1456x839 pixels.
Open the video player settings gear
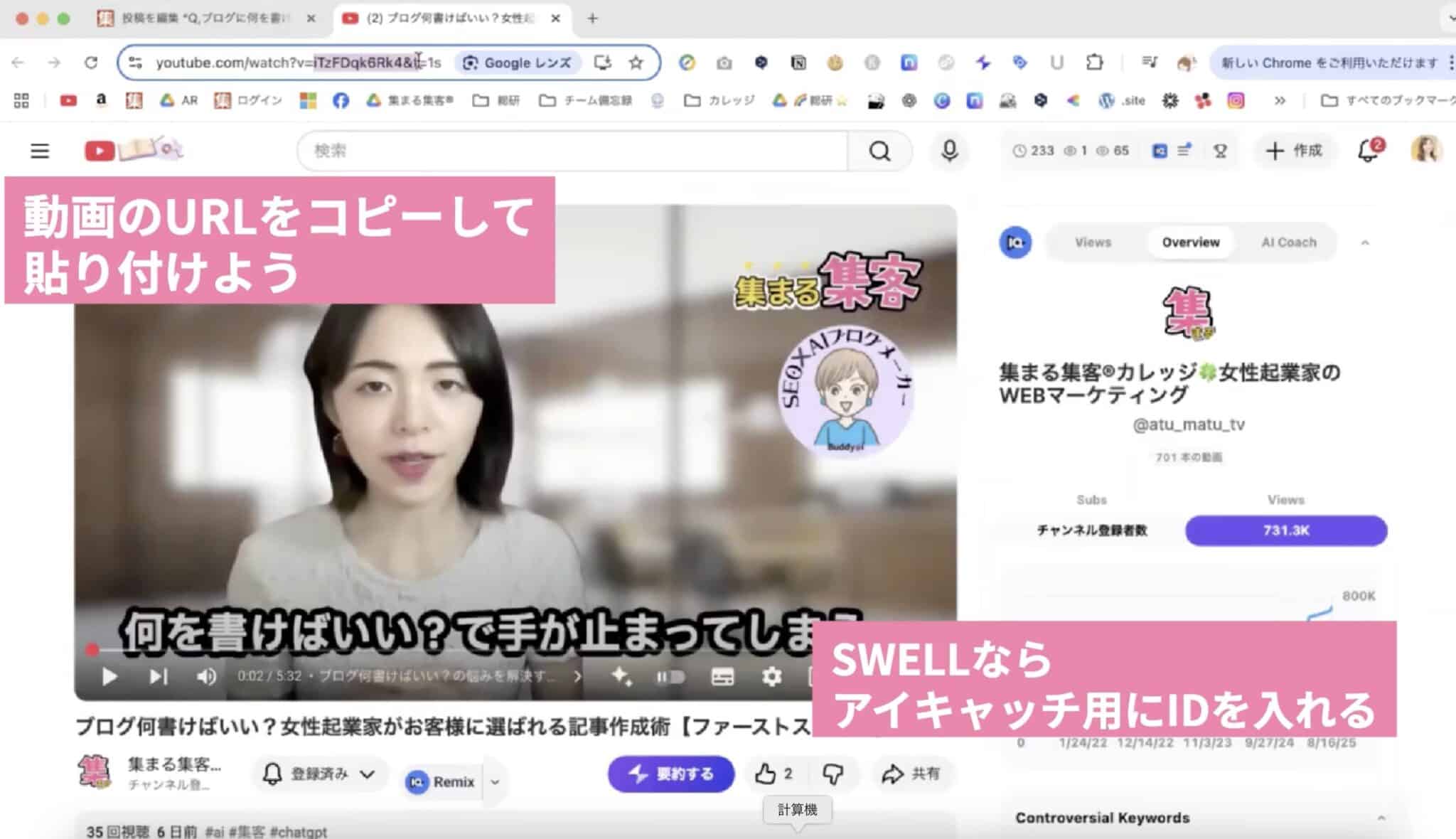(x=771, y=676)
